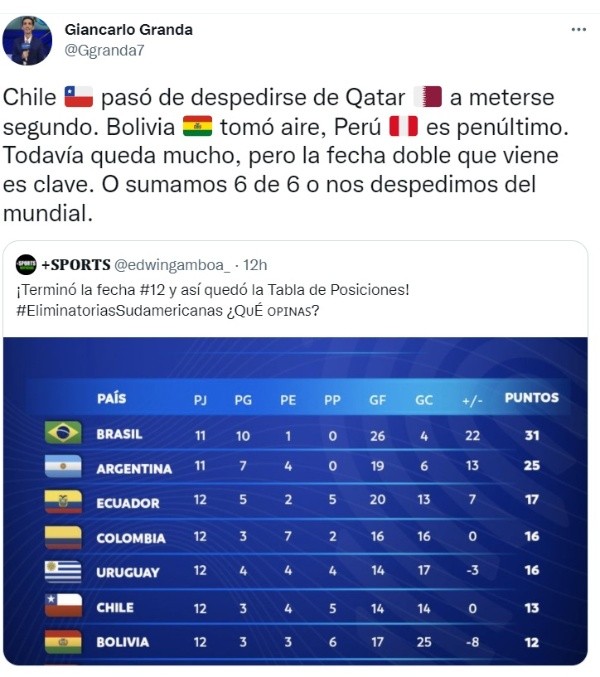Click the Brazil flag icon in table

tap(63, 433)
